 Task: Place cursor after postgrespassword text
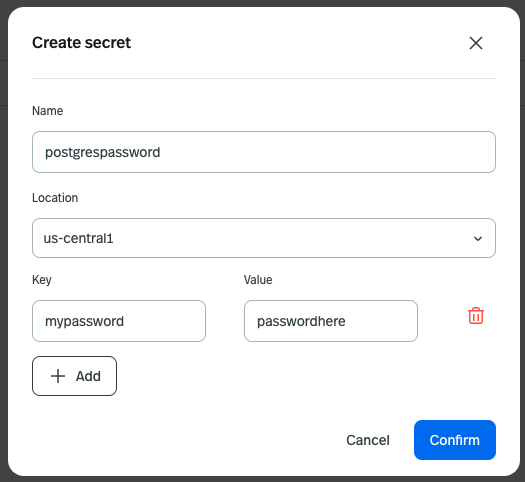[x=161, y=152]
